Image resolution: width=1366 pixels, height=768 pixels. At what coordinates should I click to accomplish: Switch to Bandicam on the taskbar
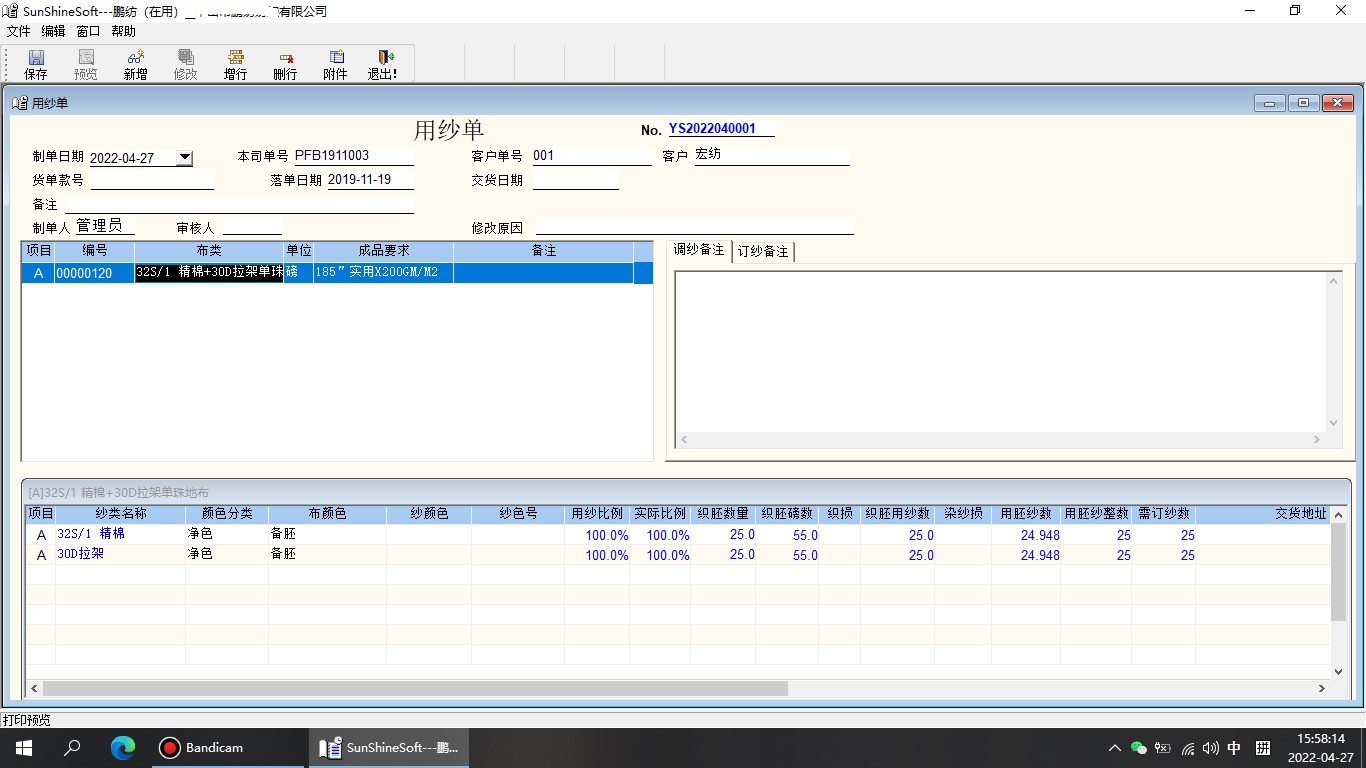point(229,748)
